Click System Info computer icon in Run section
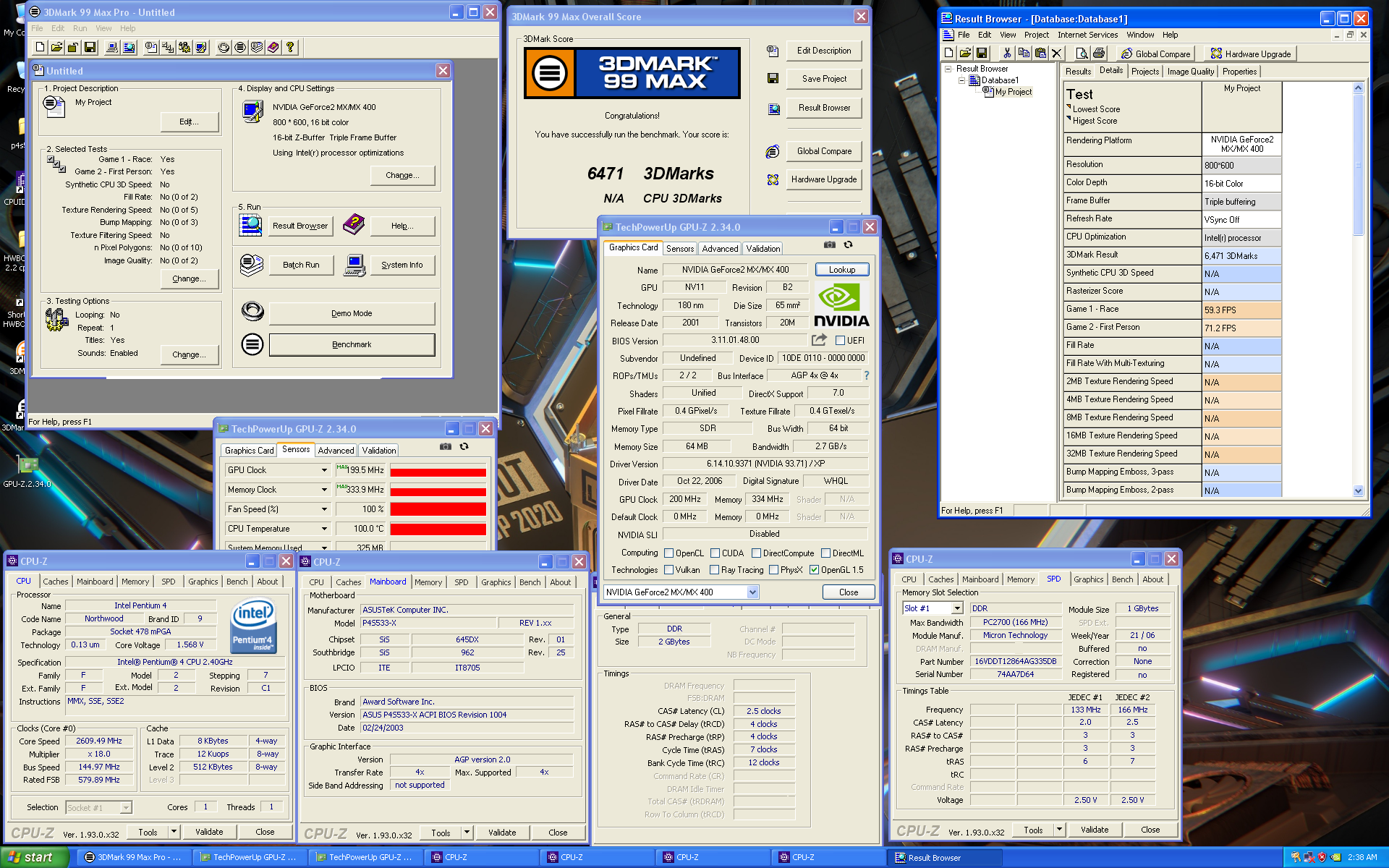The height and width of the screenshot is (868, 1389). (354, 265)
